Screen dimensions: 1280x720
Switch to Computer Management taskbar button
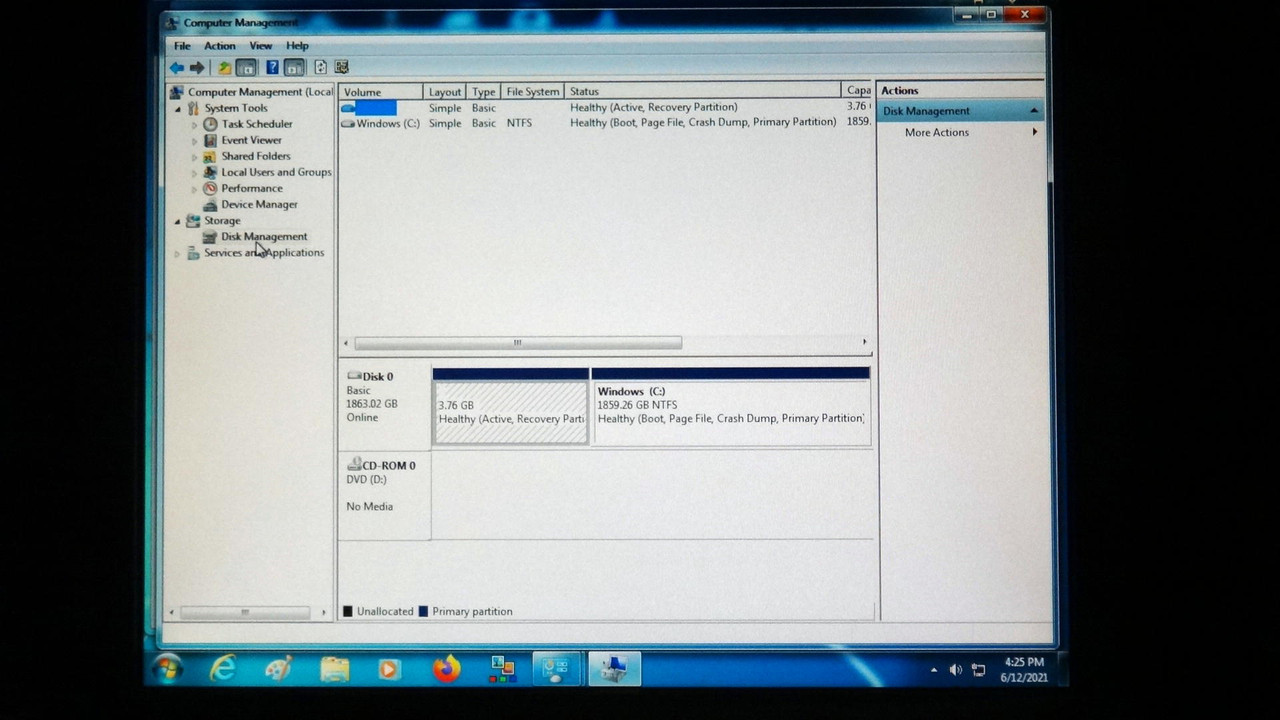(x=614, y=669)
